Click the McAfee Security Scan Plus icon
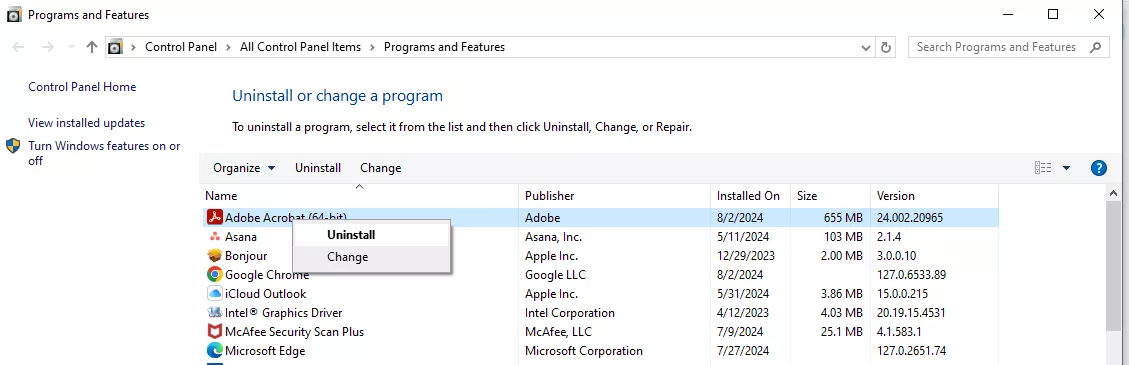Viewport: 1129px width, 365px height. [x=214, y=332]
